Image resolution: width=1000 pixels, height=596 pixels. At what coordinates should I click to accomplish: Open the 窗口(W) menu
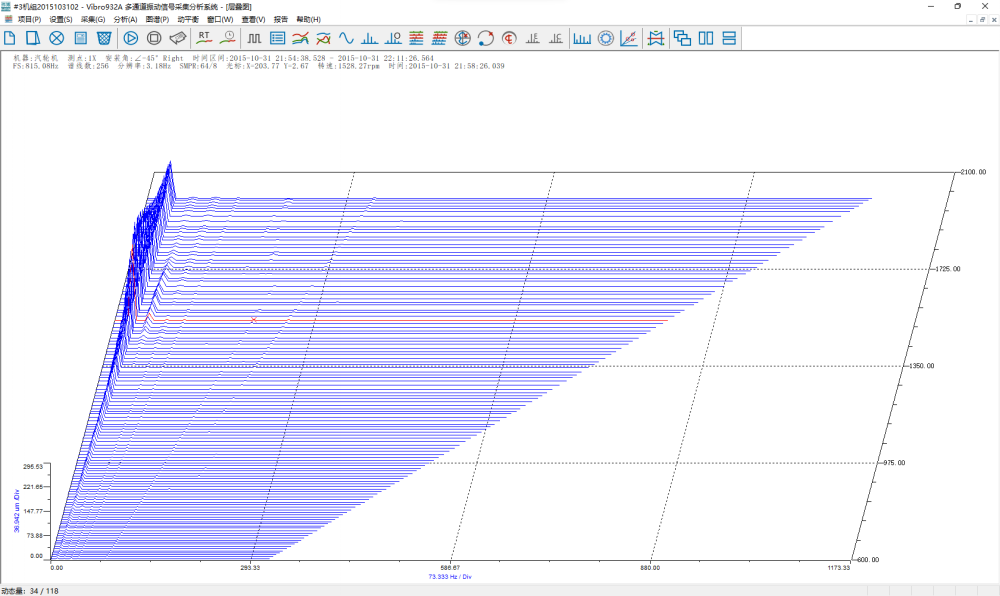[220, 20]
